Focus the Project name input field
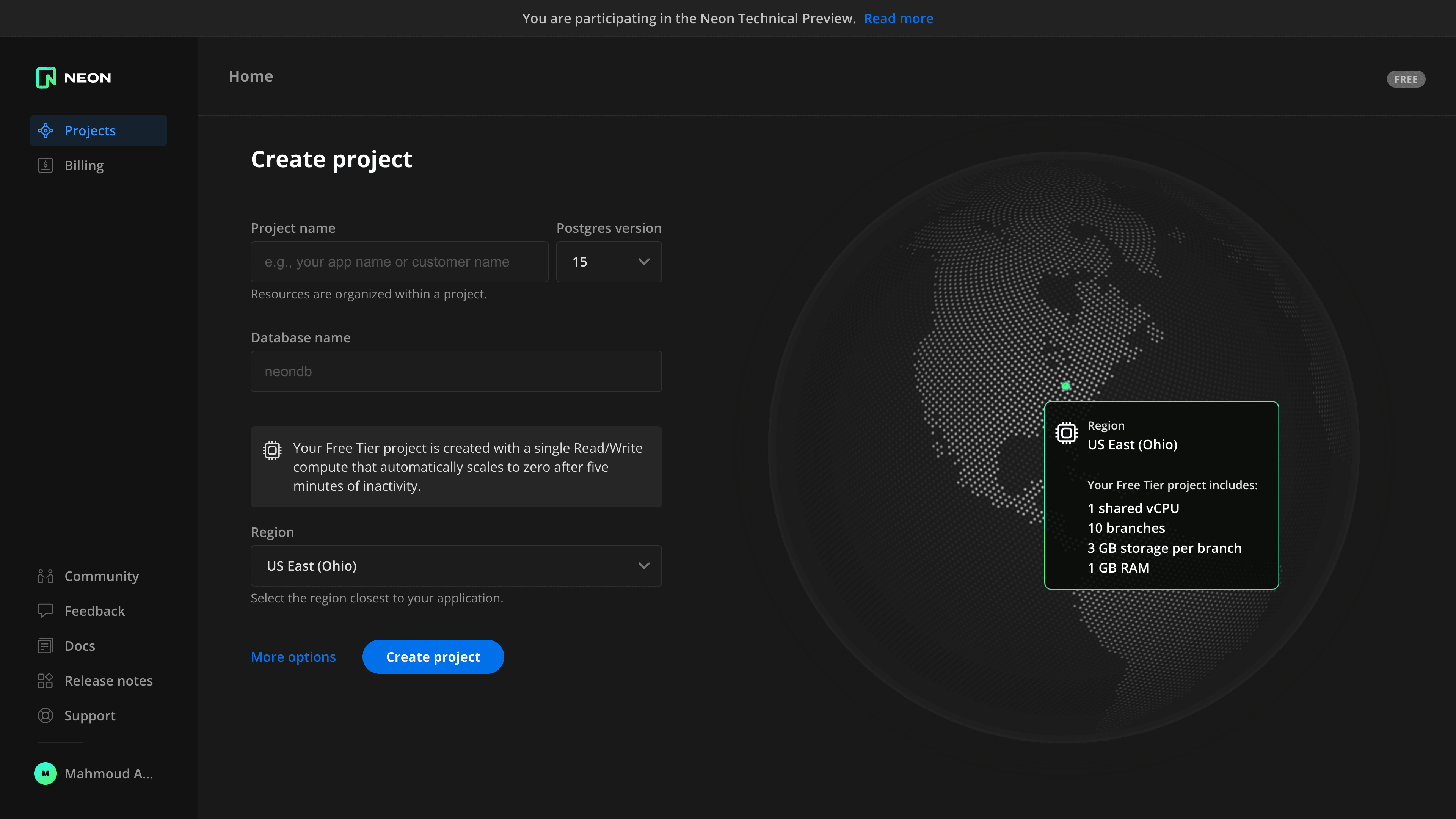 click(x=399, y=262)
